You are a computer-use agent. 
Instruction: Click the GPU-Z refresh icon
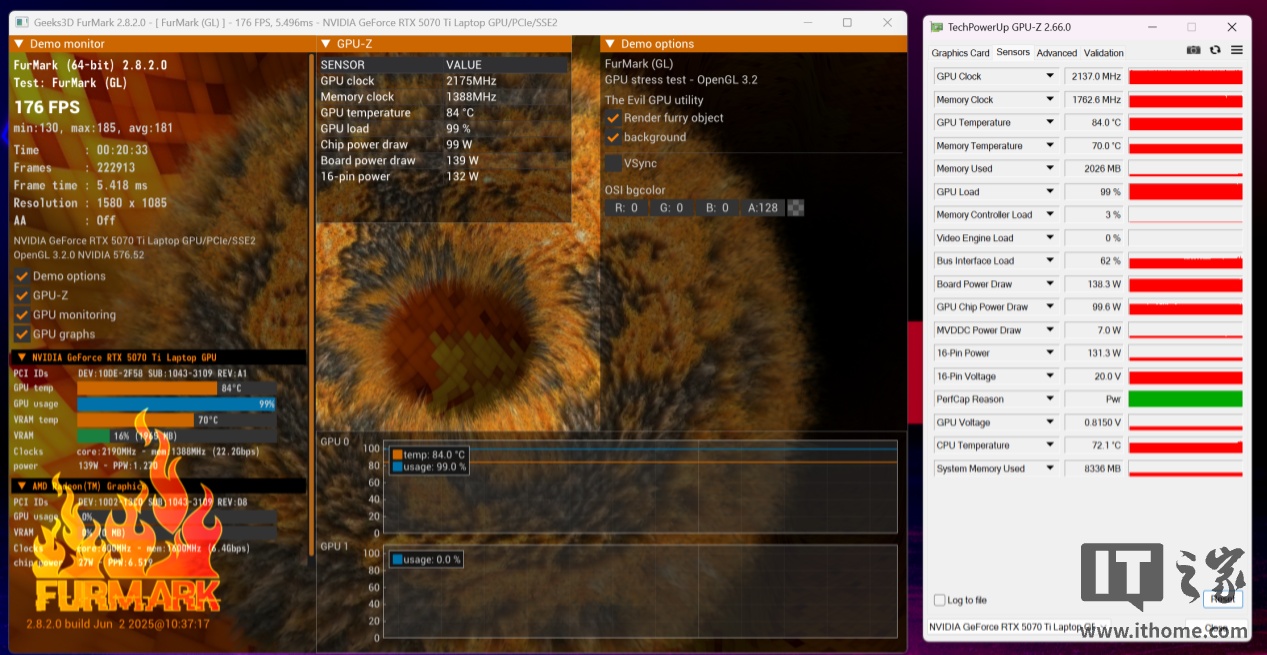[x=1215, y=50]
